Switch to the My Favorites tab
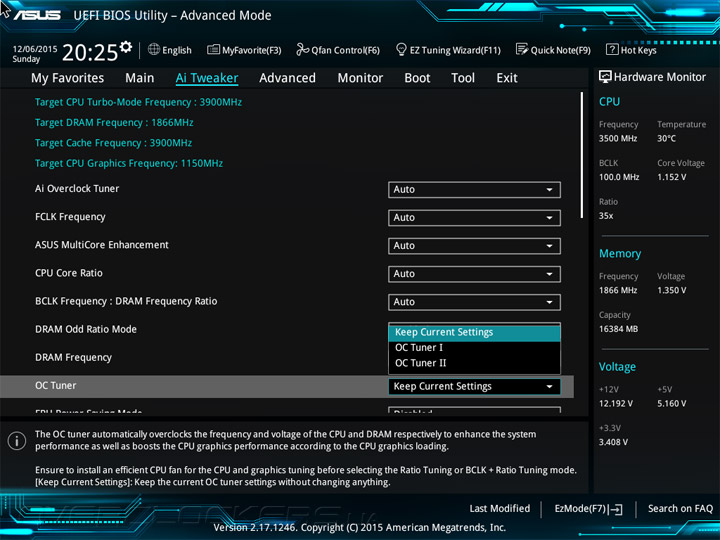This screenshot has height=540, width=720. click(68, 78)
